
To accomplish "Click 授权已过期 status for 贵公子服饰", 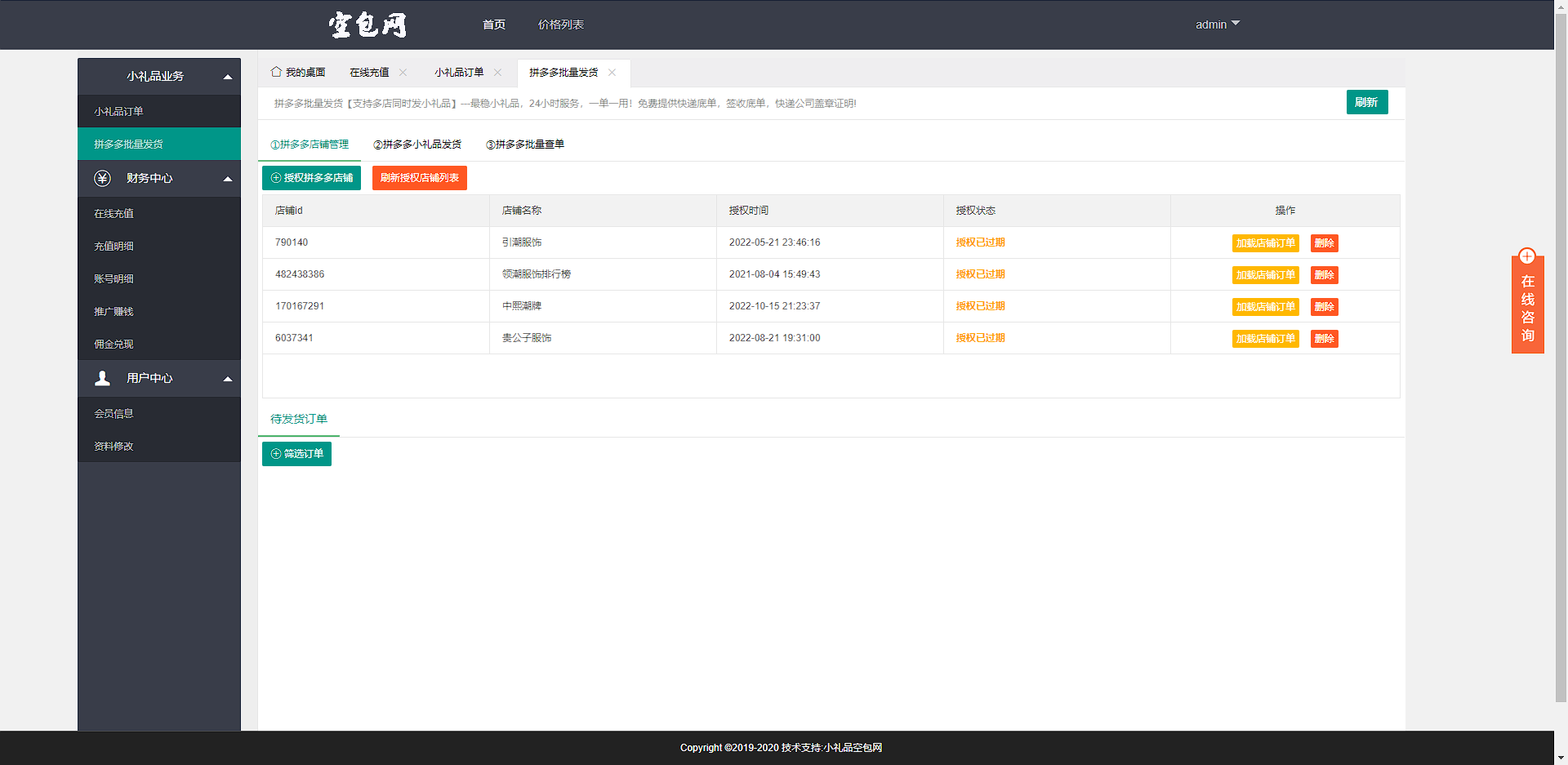I will pyautogui.click(x=981, y=338).
